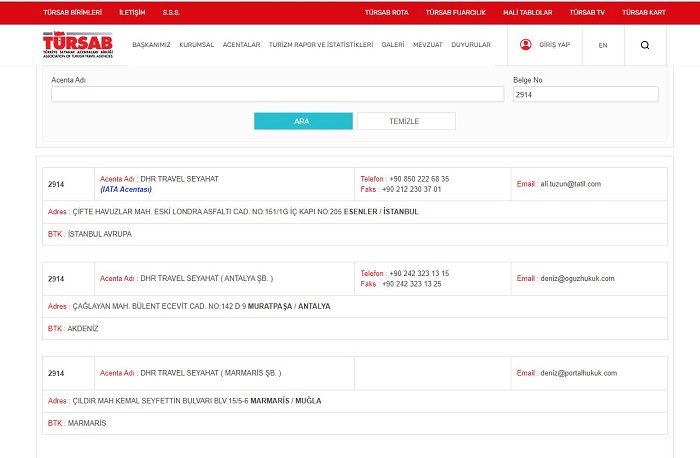
Task: Focus the Acenta Adı input field
Action: click(277, 94)
